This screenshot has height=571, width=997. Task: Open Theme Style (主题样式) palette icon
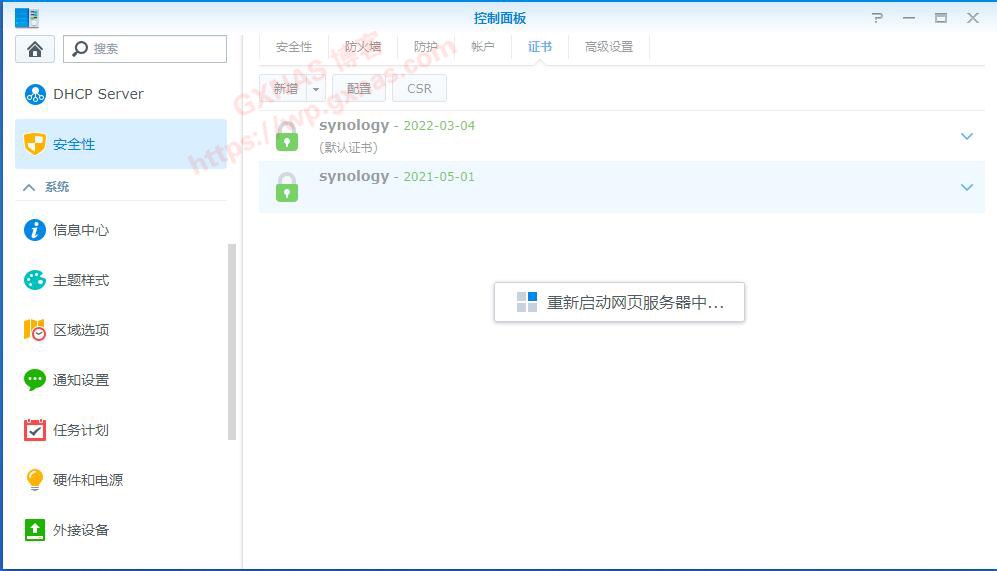tap(35, 280)
